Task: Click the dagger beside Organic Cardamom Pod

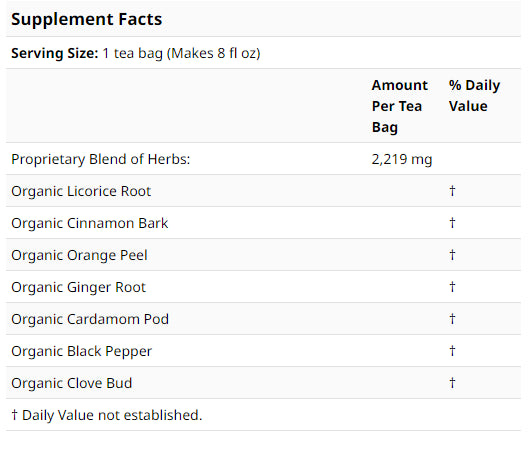Action: click(x=452, y=319)
